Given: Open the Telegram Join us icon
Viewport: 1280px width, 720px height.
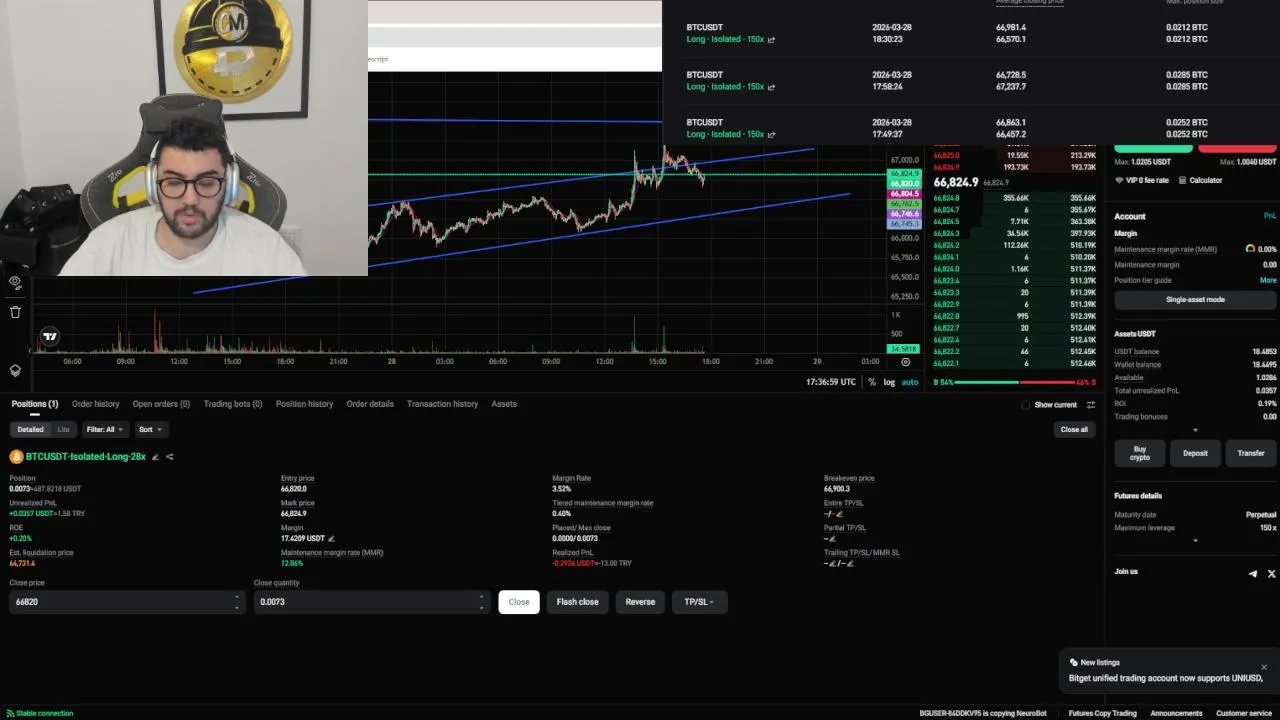Looking at the screenshot, I should 1253,573.
